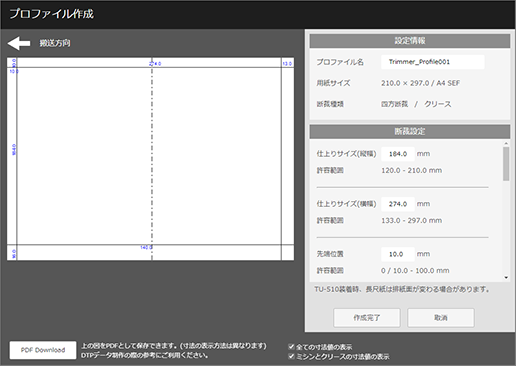The image size is (516, 366).
Task: Toggle 全ての寸法値の表示 checkbox
Action: point(291,347)
